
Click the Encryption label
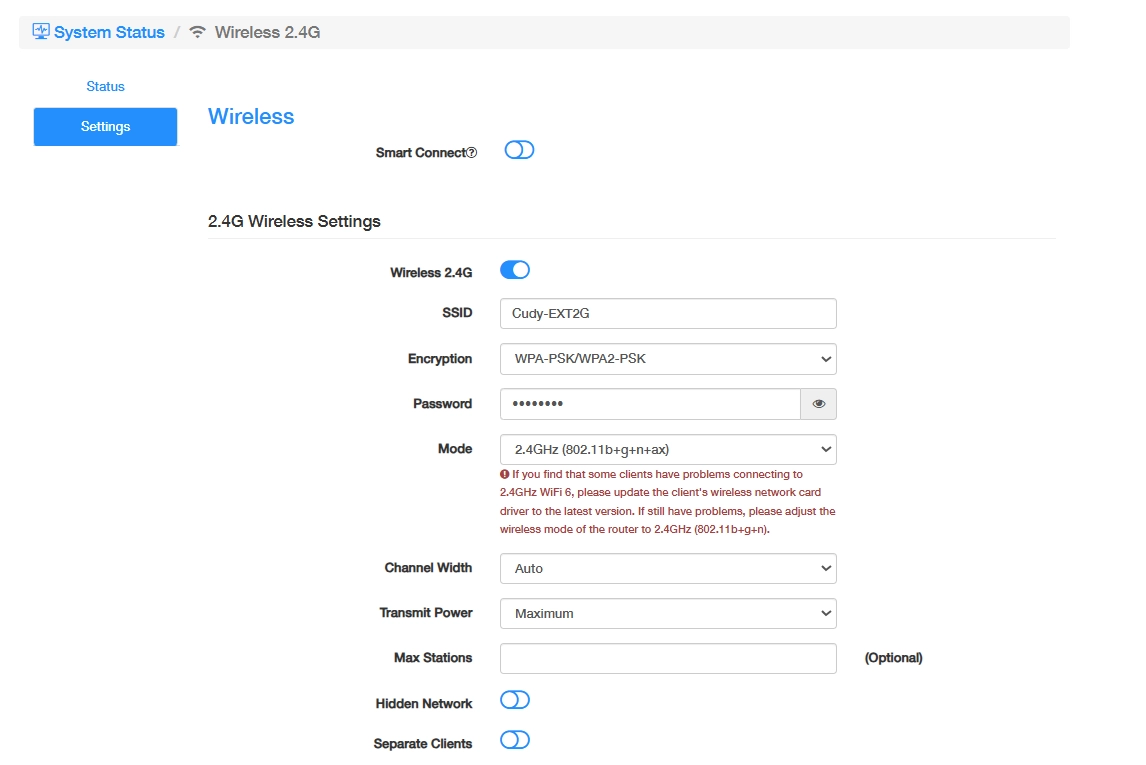[439, 359]
